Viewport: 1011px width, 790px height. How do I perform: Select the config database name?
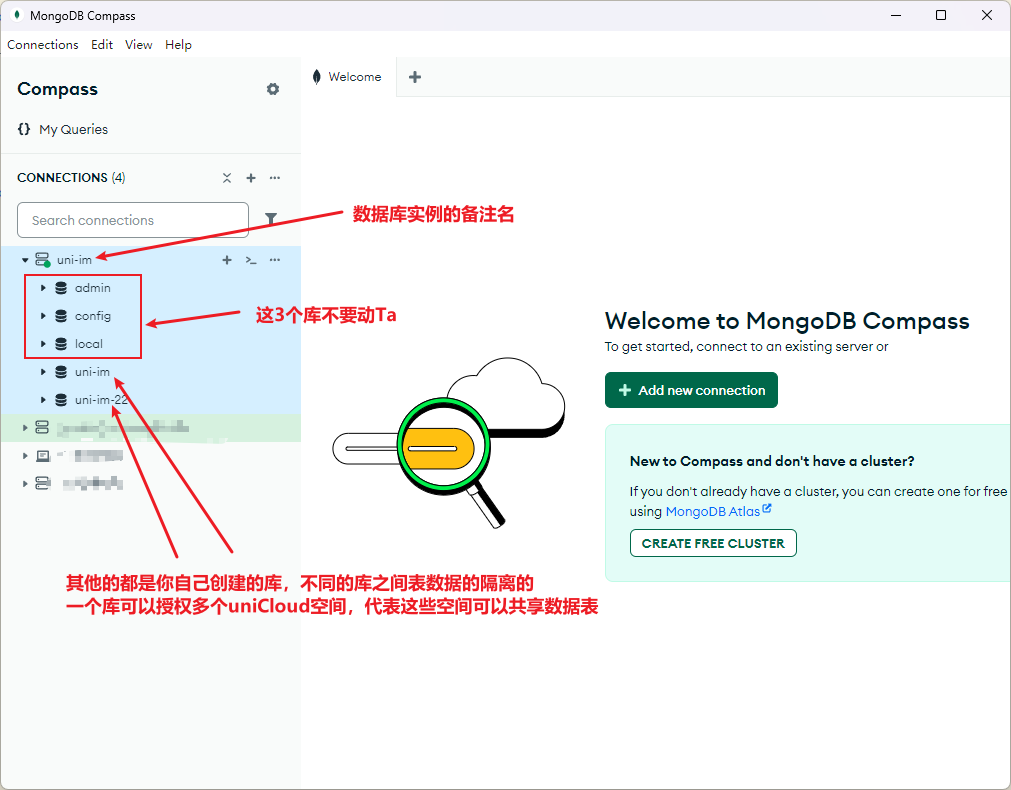click(x=93, y=316)
